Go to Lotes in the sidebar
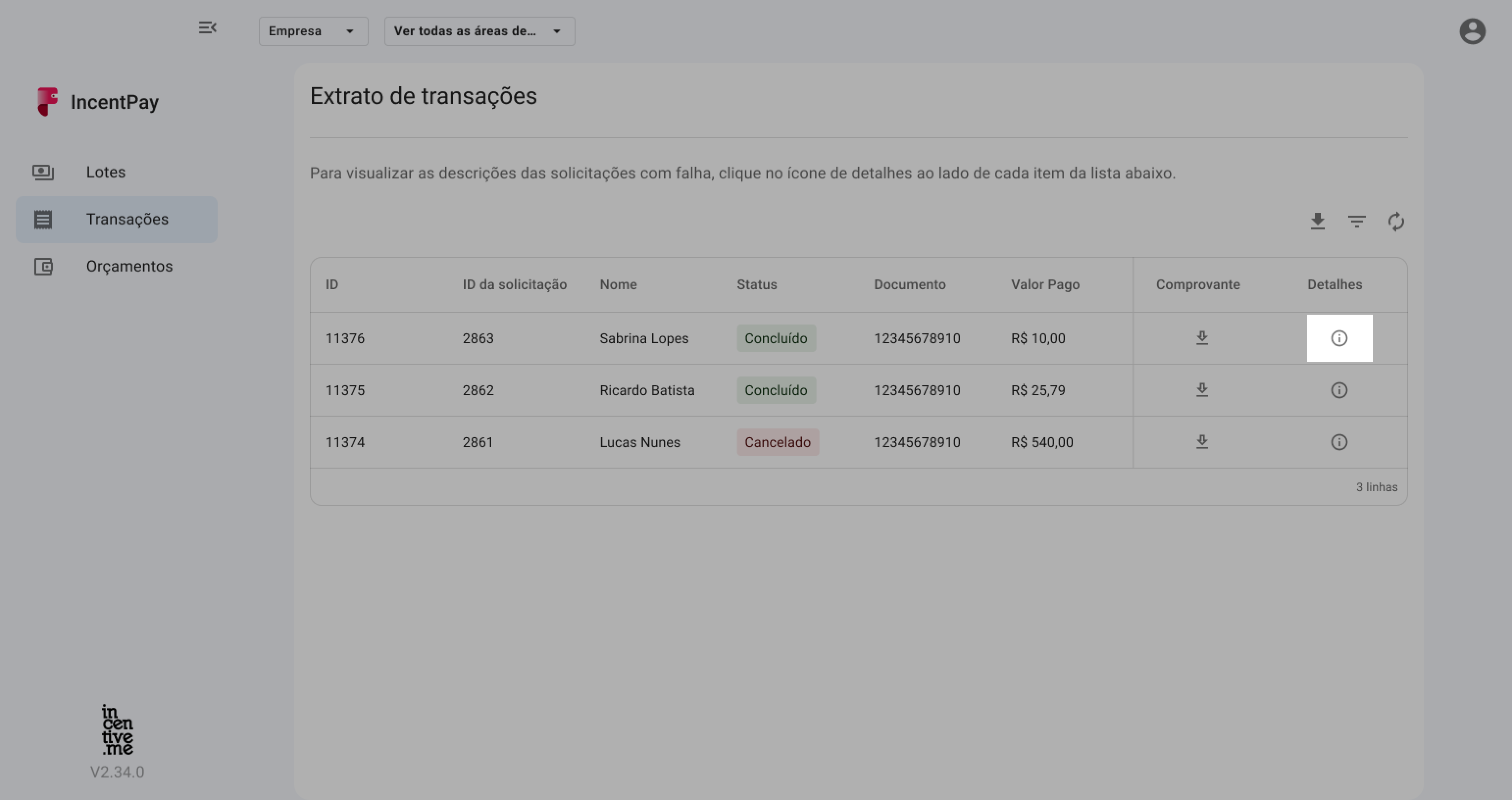Image resolution: width=1512 pixels, height=800 pixels. [x=116, y=172]
